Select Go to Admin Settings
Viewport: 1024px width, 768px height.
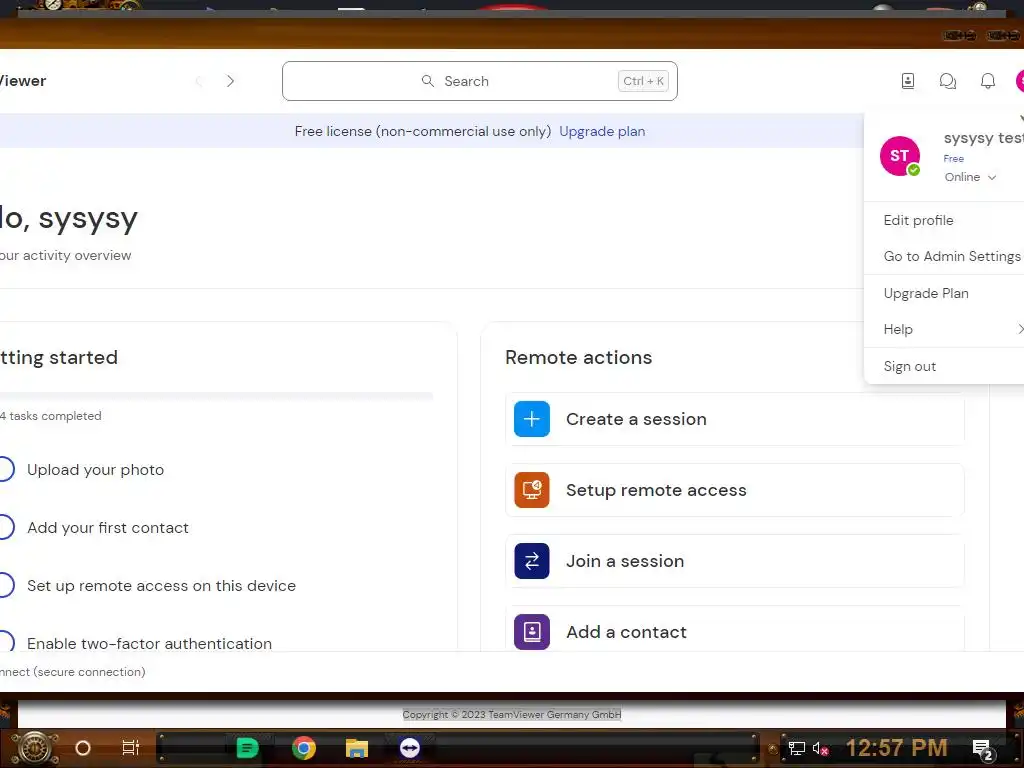tap(952, 256)
